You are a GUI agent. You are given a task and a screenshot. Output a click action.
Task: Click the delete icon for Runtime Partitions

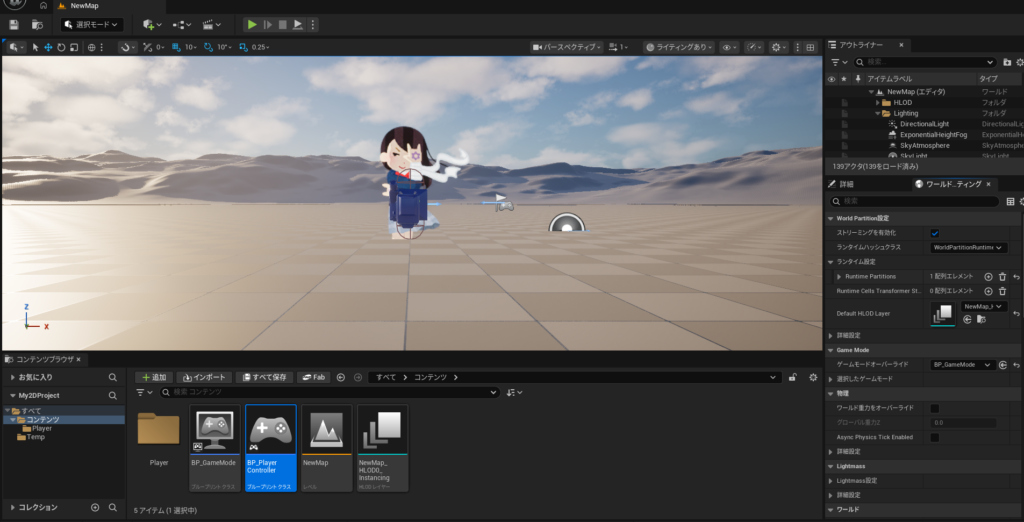(x=1002, y=276)
